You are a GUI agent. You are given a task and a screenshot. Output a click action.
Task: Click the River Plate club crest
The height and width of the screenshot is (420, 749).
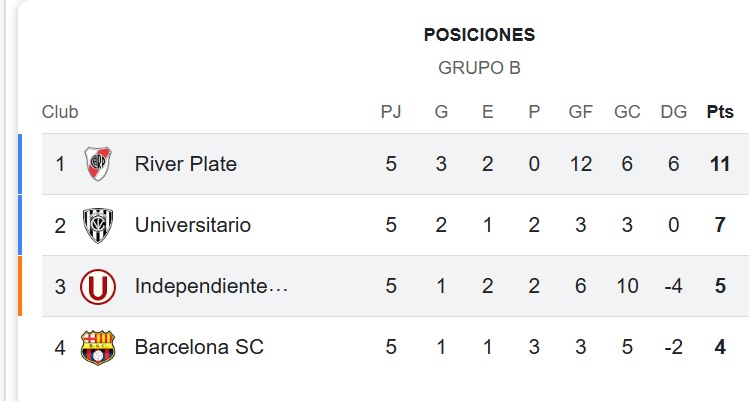[x=98, y=163]
